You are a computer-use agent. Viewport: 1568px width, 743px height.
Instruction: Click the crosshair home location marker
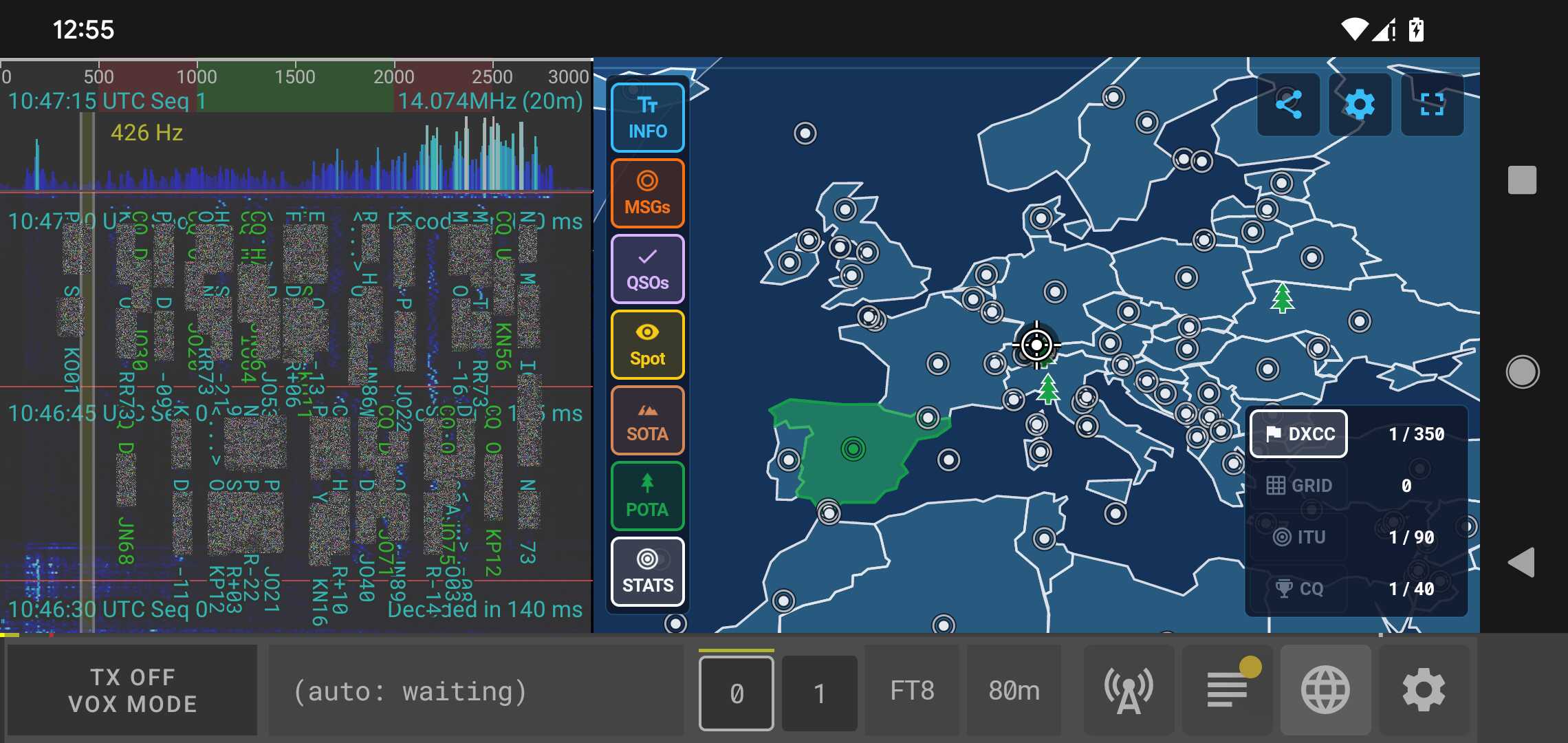click(x=1036, y=345)
